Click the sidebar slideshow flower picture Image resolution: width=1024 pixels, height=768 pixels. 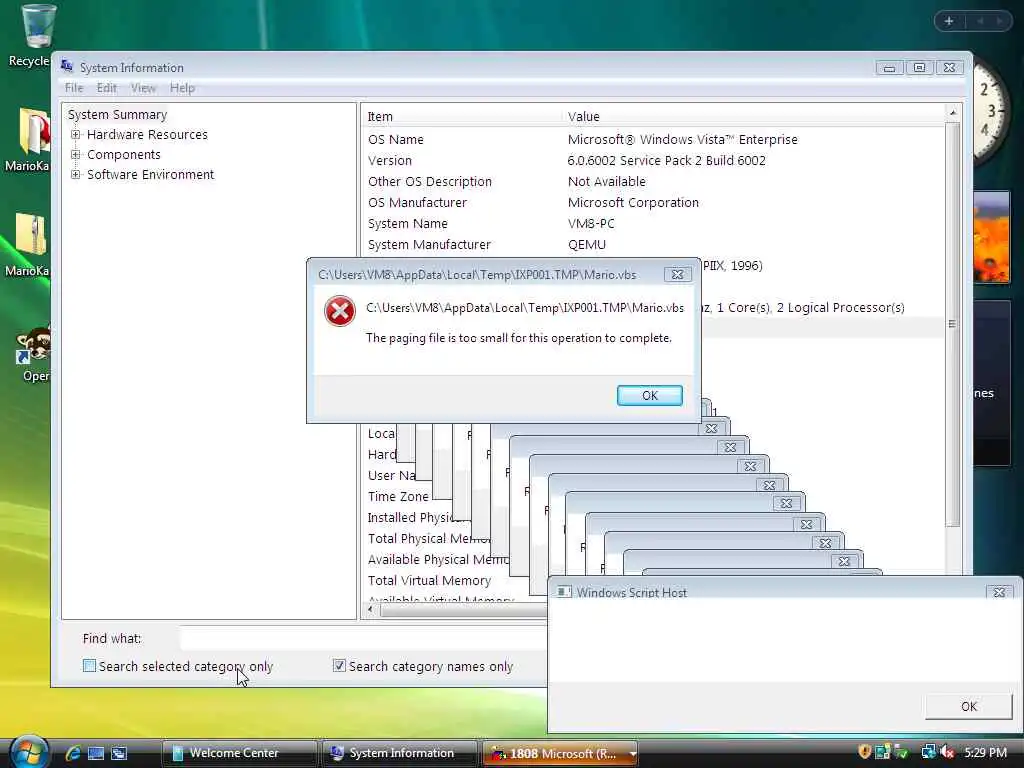tap(991, 236)
